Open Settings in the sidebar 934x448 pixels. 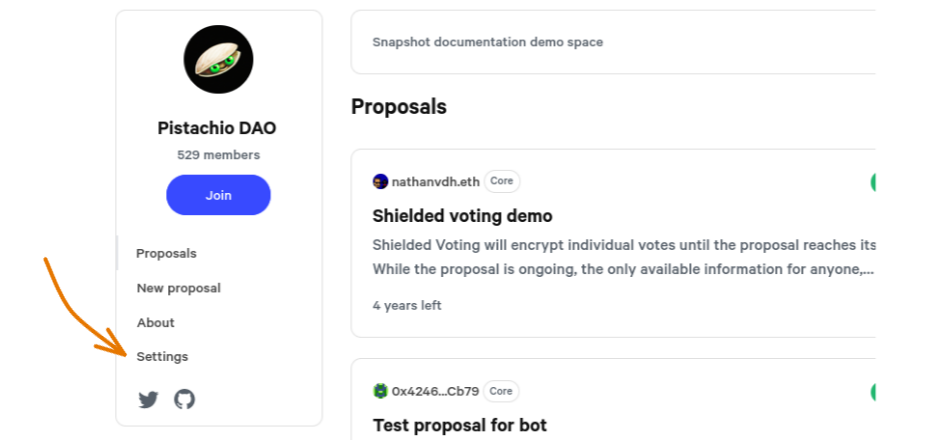[162, 357]
